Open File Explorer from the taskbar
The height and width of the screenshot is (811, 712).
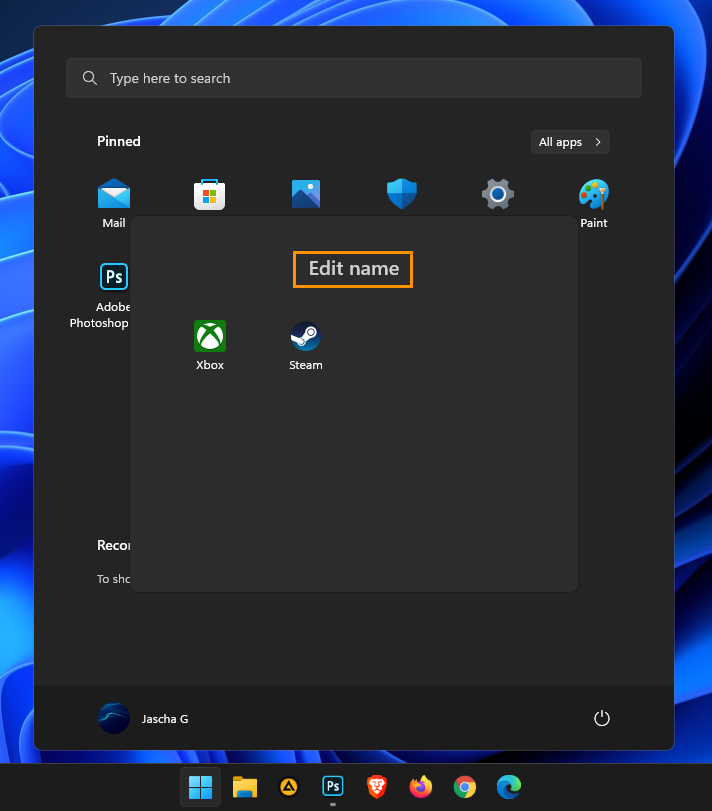pos(245,787)
